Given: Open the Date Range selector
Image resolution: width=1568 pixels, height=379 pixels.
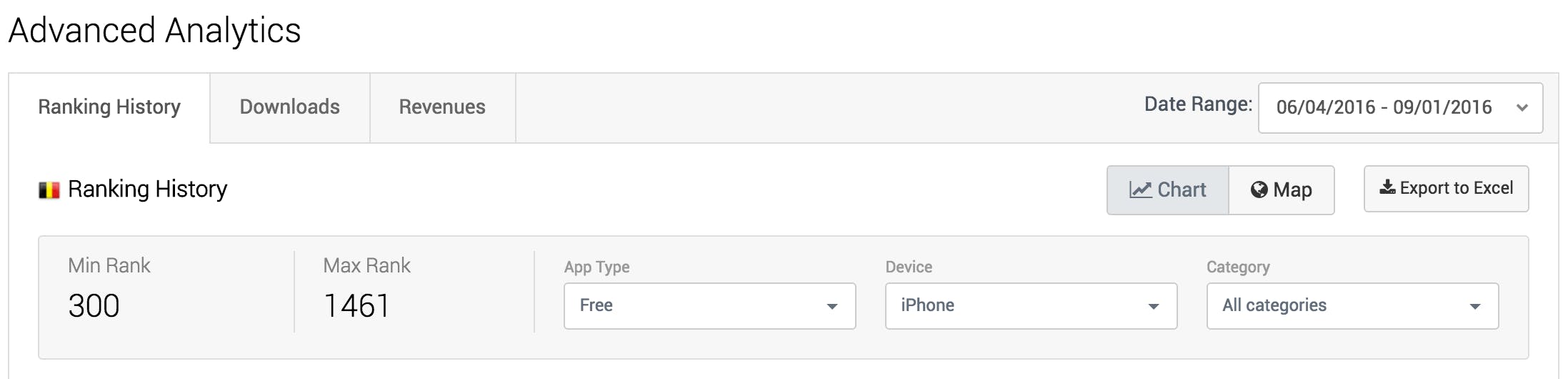Looking at the screenshot, I should coord(1400,108).
